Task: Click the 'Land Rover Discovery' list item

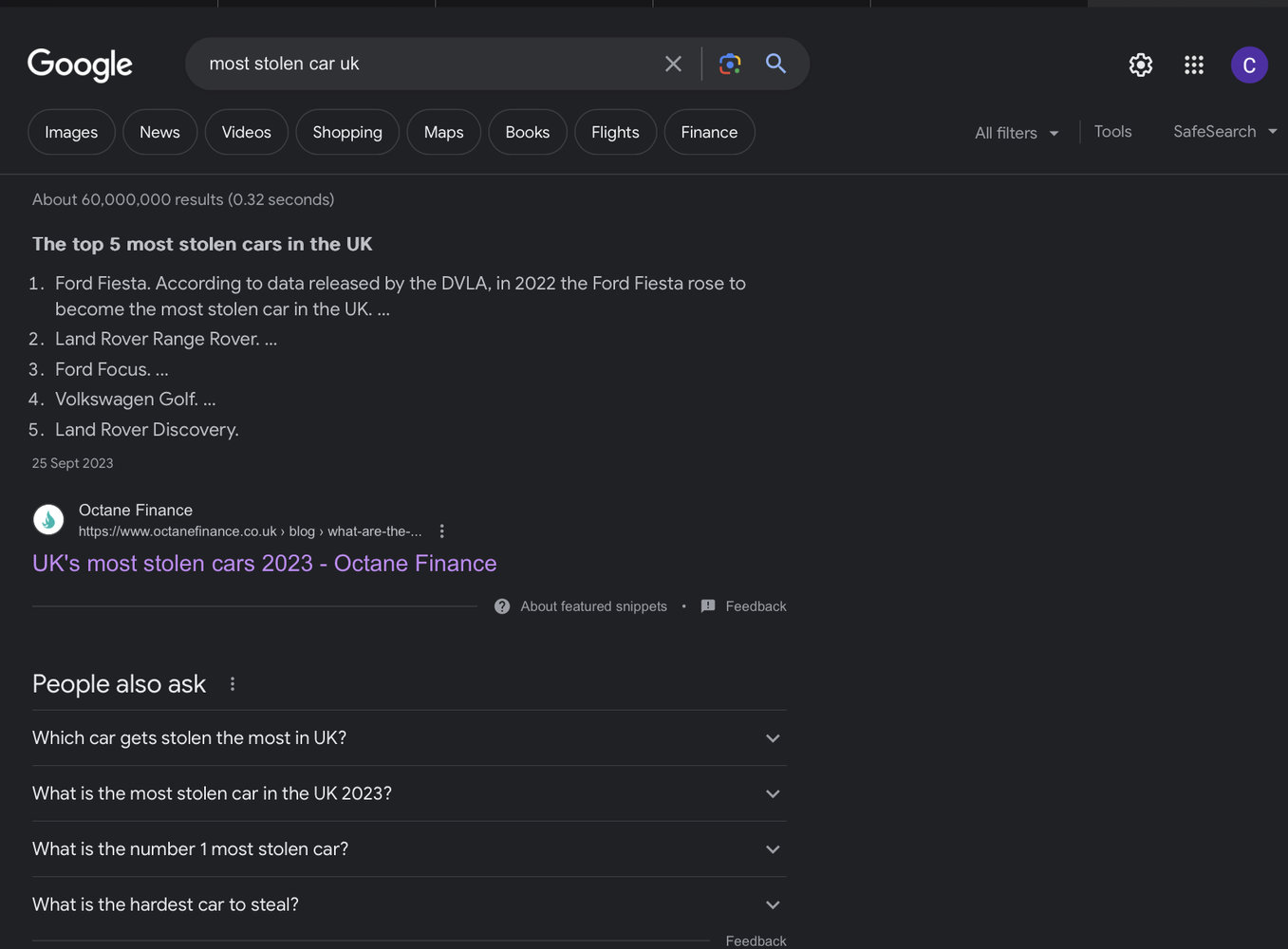Action: (147, 430)
